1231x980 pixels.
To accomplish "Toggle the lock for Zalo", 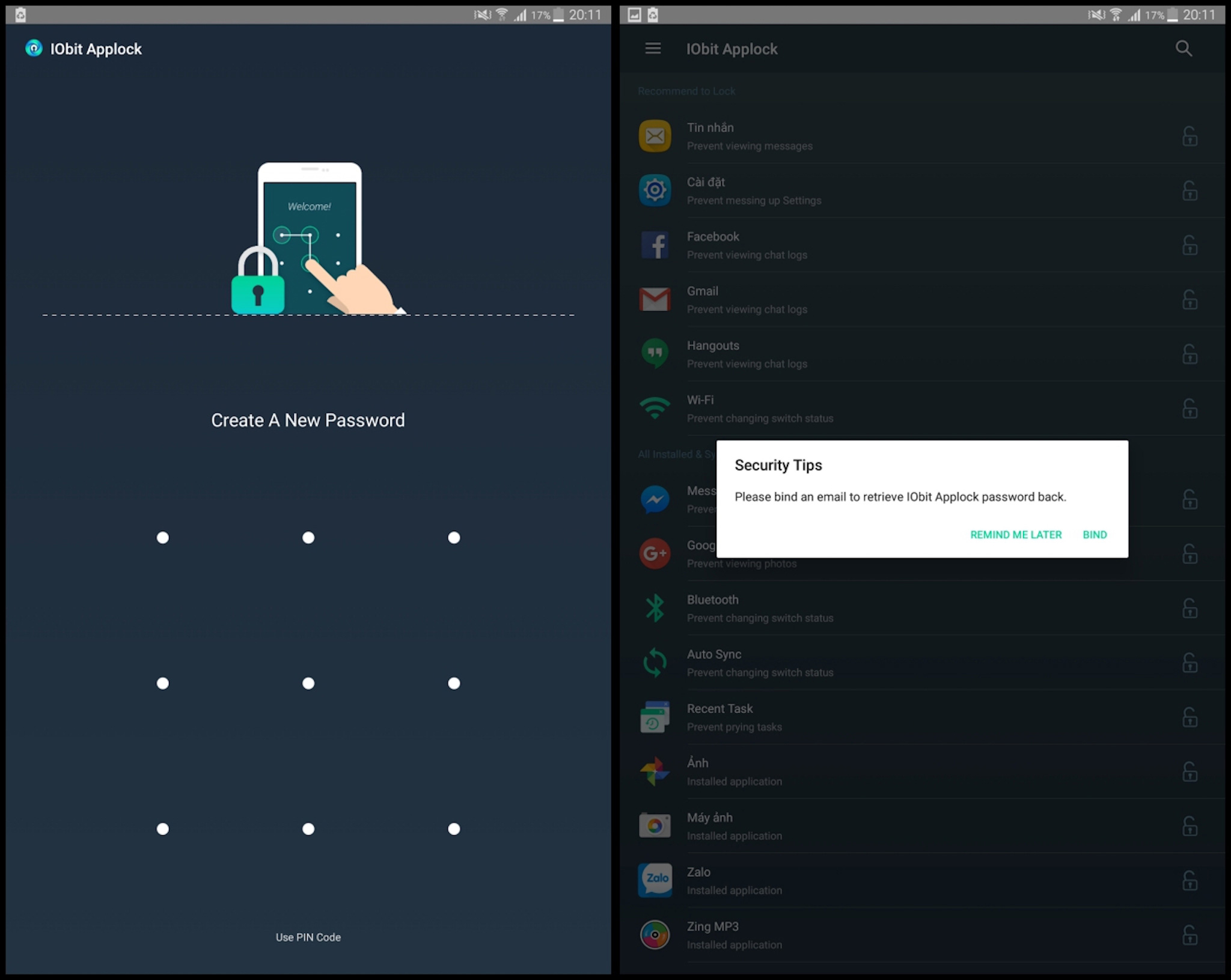I will click(x=1190, y=881).
